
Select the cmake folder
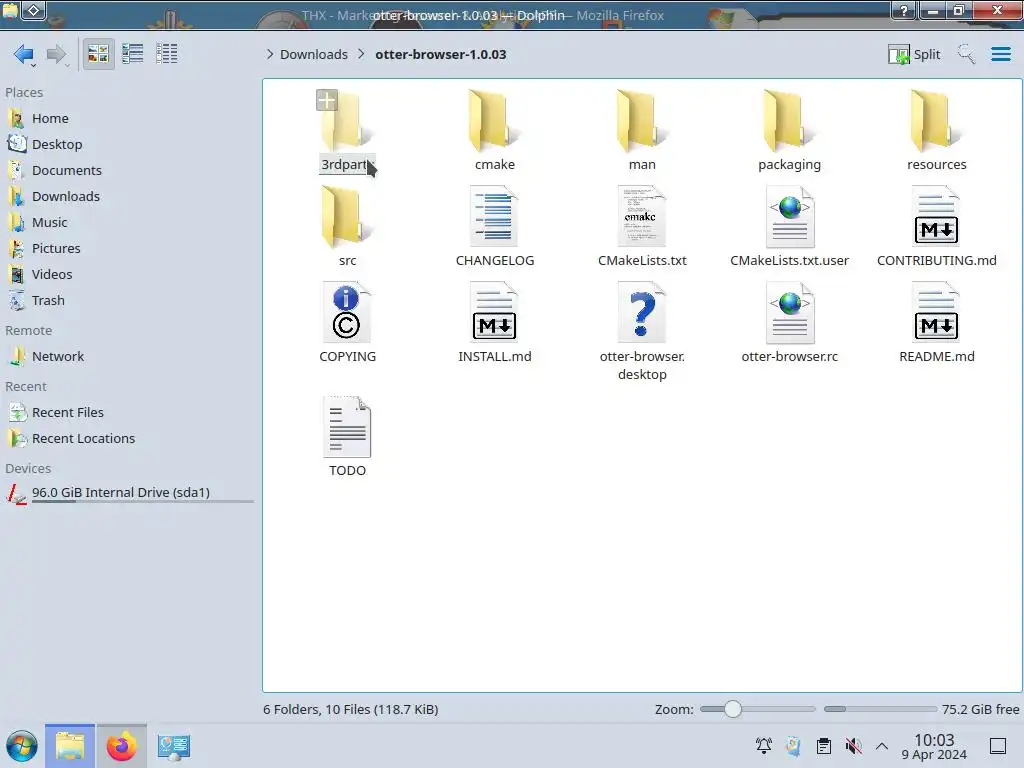click(x=495, y=131)
